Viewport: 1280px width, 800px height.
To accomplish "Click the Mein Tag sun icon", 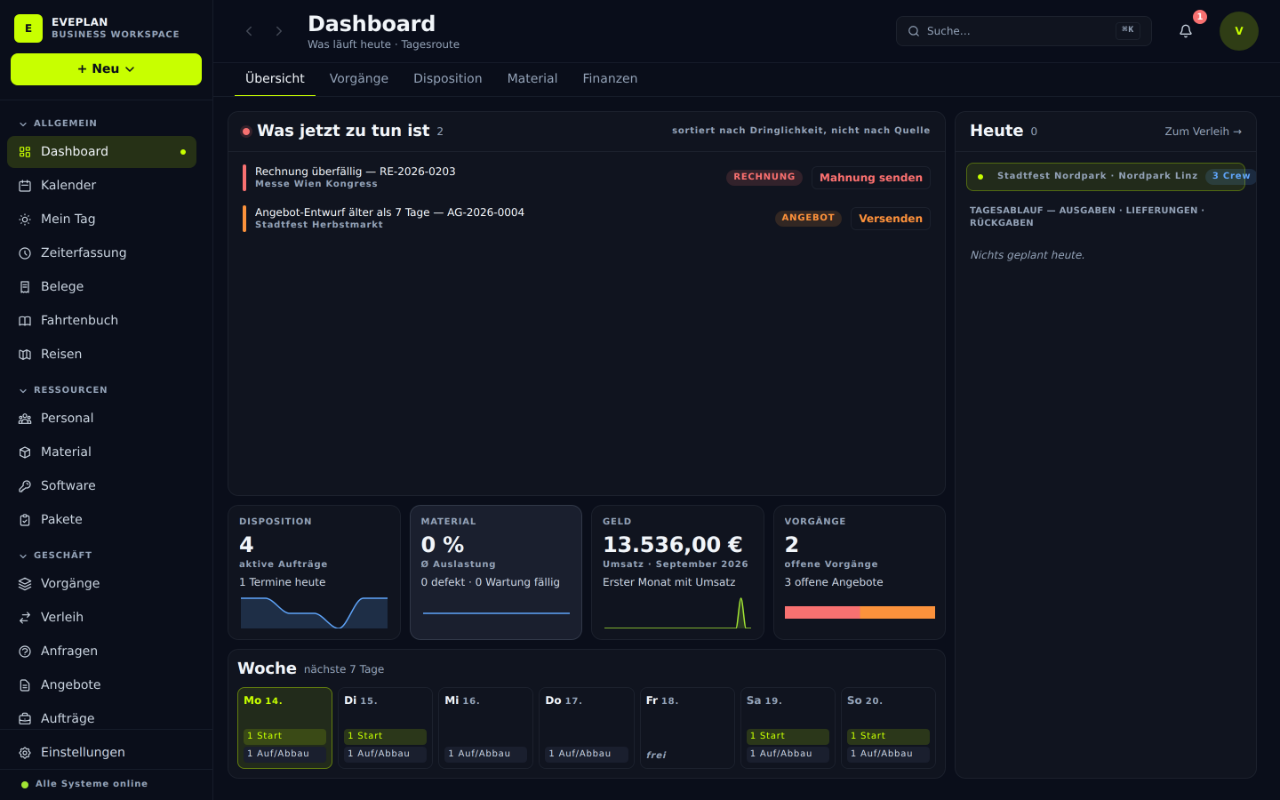I will coord(25,219).
